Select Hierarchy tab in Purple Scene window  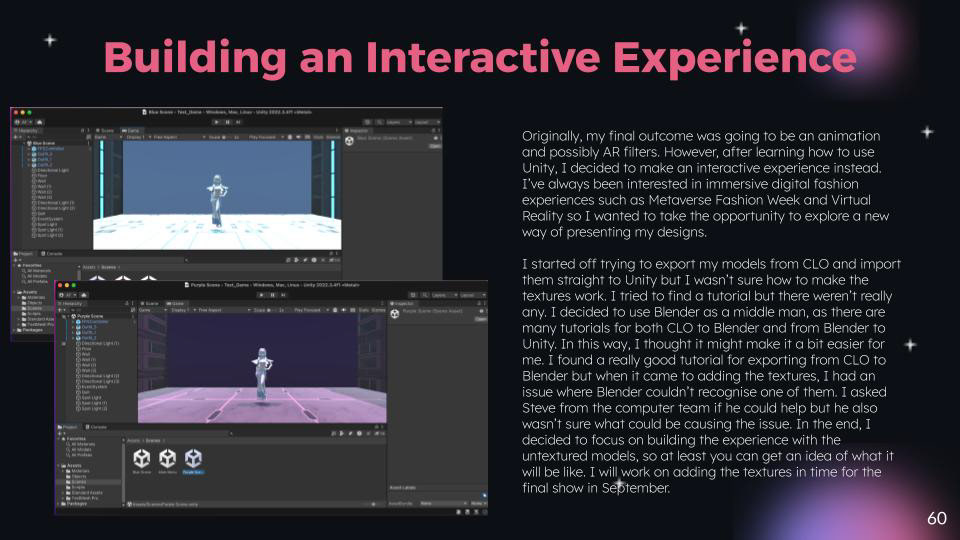[72, 304]
